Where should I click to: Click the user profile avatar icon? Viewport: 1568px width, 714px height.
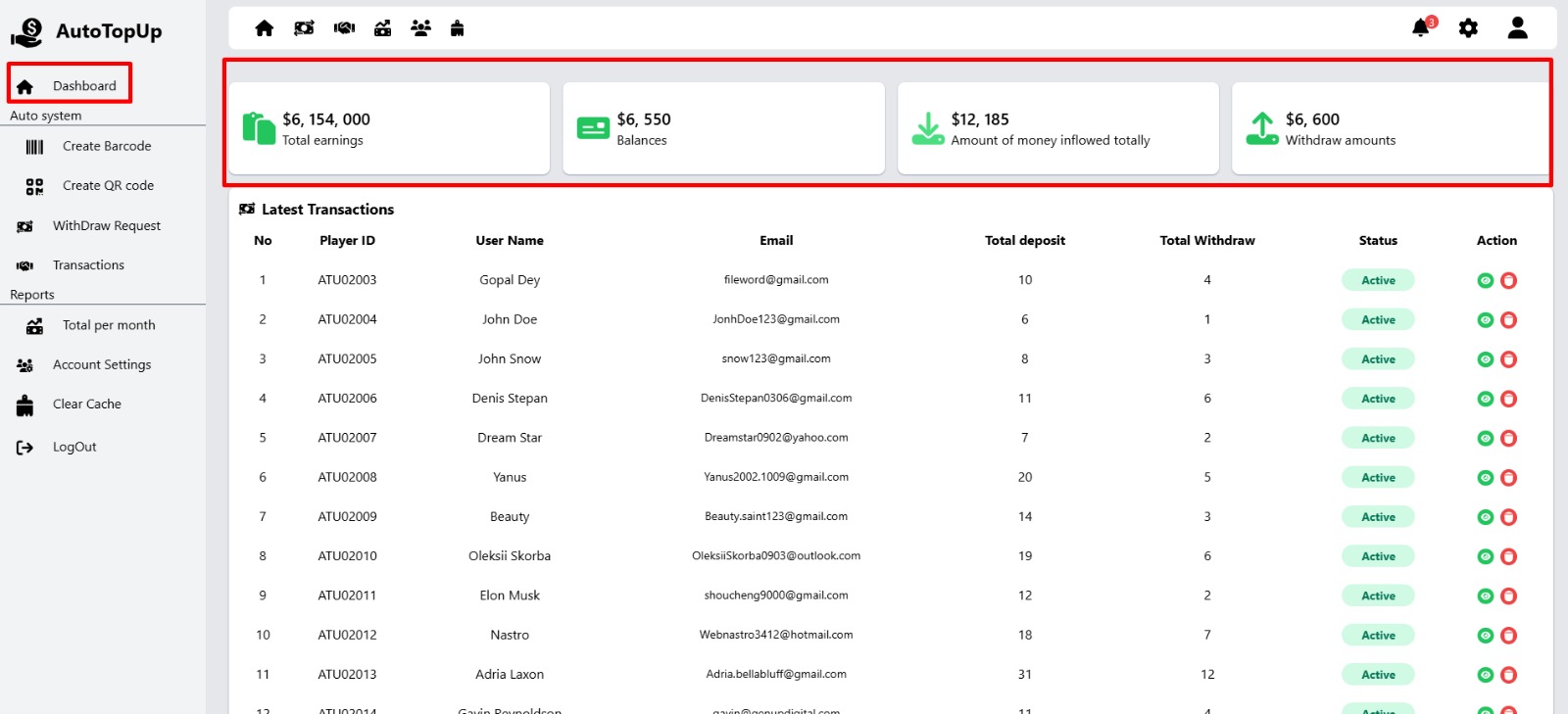click(x=1517, y=28)
